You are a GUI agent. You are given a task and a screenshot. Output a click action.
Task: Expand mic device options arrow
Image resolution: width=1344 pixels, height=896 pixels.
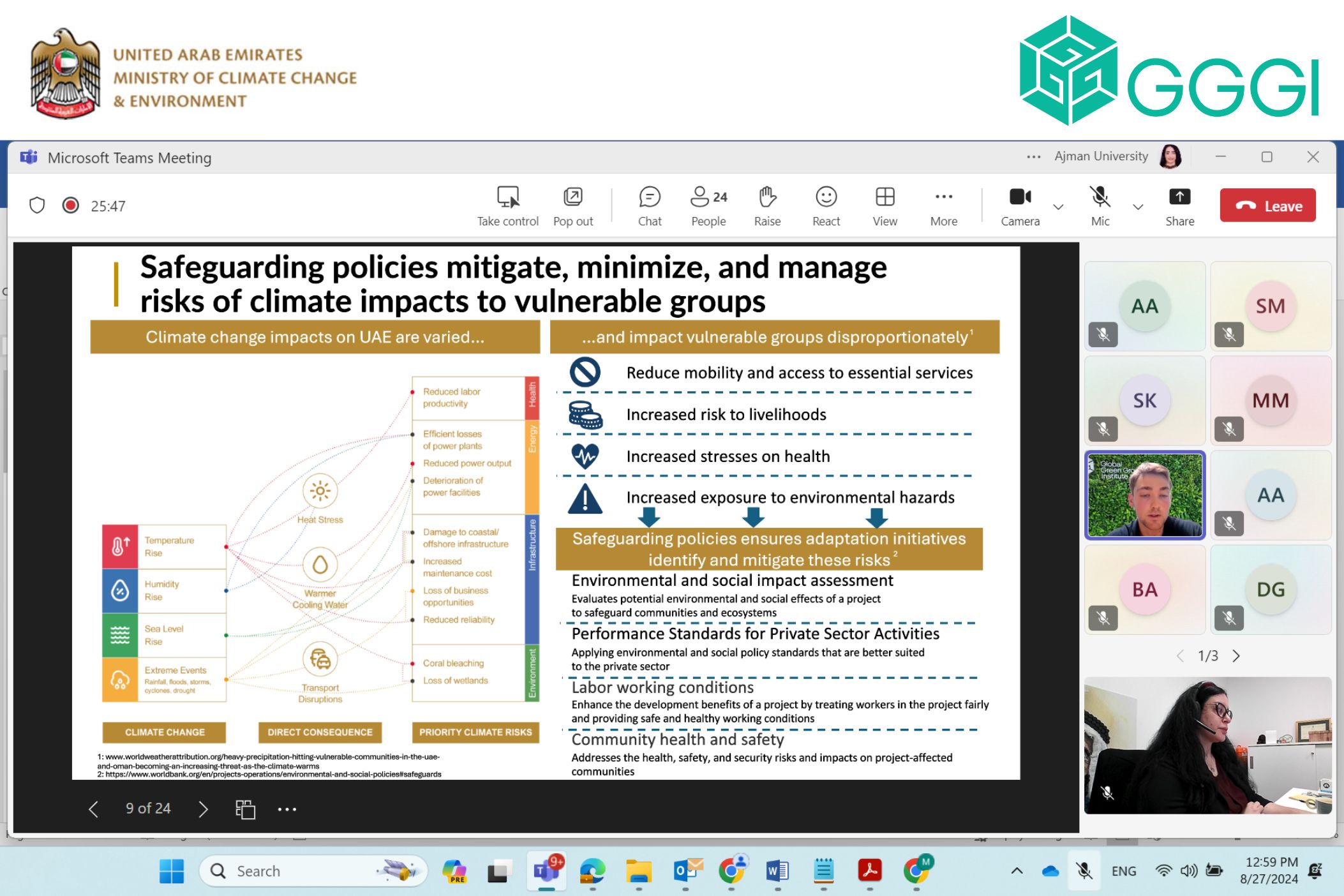click(1138, 207)
